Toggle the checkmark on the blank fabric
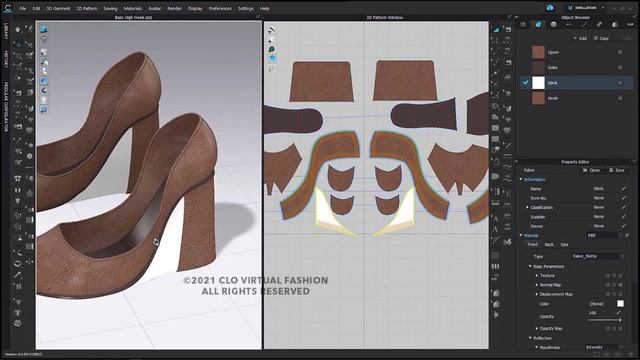The image size is (640, 360). [x=526, y=82]
